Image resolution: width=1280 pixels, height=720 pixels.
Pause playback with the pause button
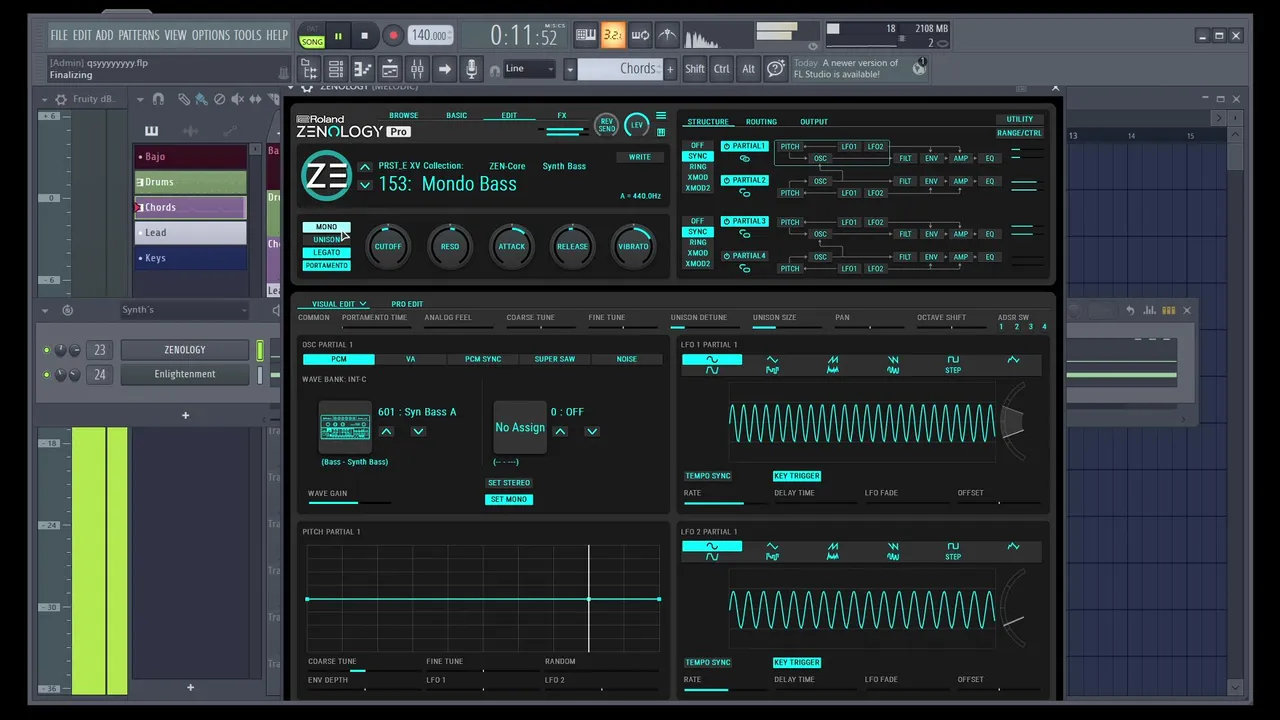pyautogui.click(x=338, y=36)
